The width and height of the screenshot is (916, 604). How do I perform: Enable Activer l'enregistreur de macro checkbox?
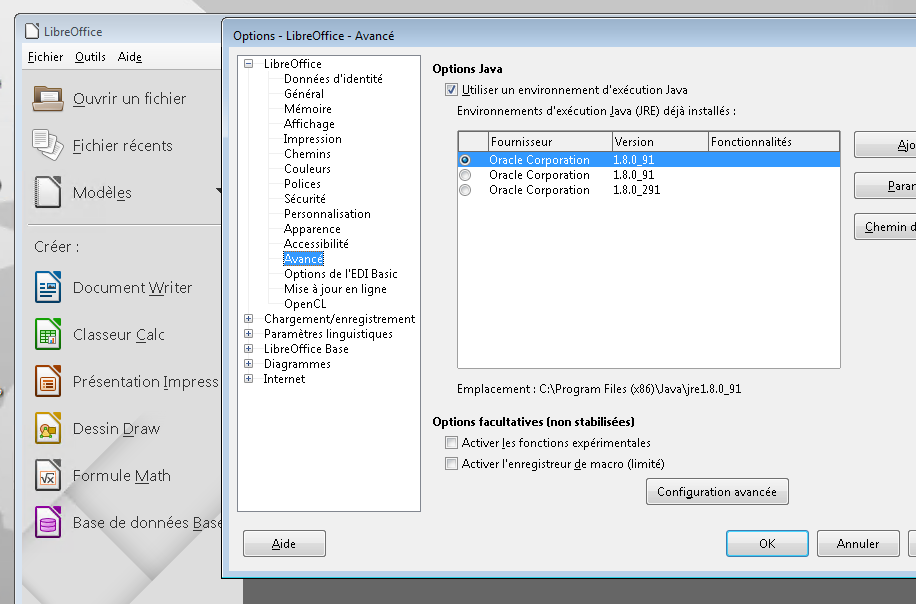click(x=451, y=464)
